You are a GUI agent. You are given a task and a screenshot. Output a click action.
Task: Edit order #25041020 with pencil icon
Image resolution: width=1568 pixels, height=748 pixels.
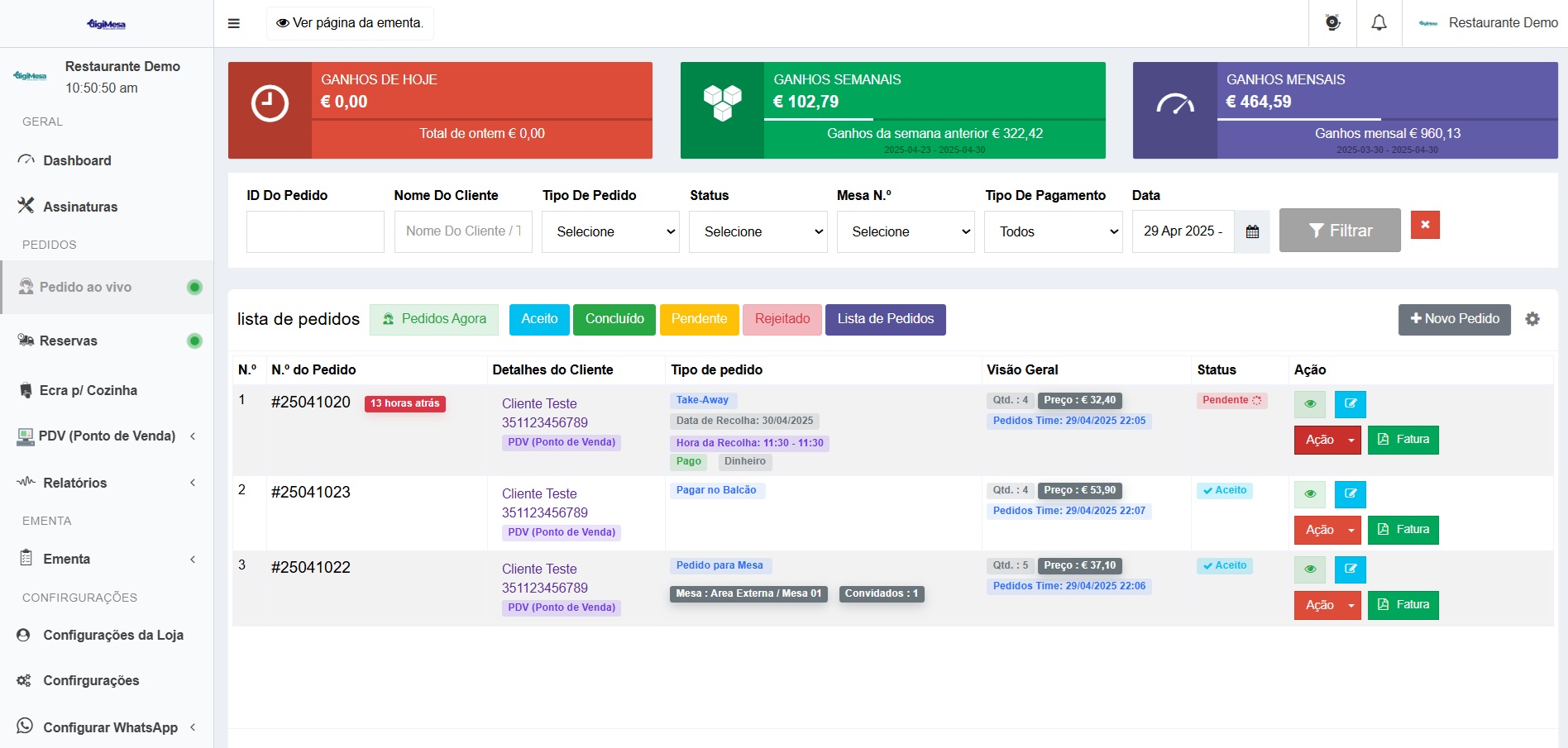(x=1350, y=404)
